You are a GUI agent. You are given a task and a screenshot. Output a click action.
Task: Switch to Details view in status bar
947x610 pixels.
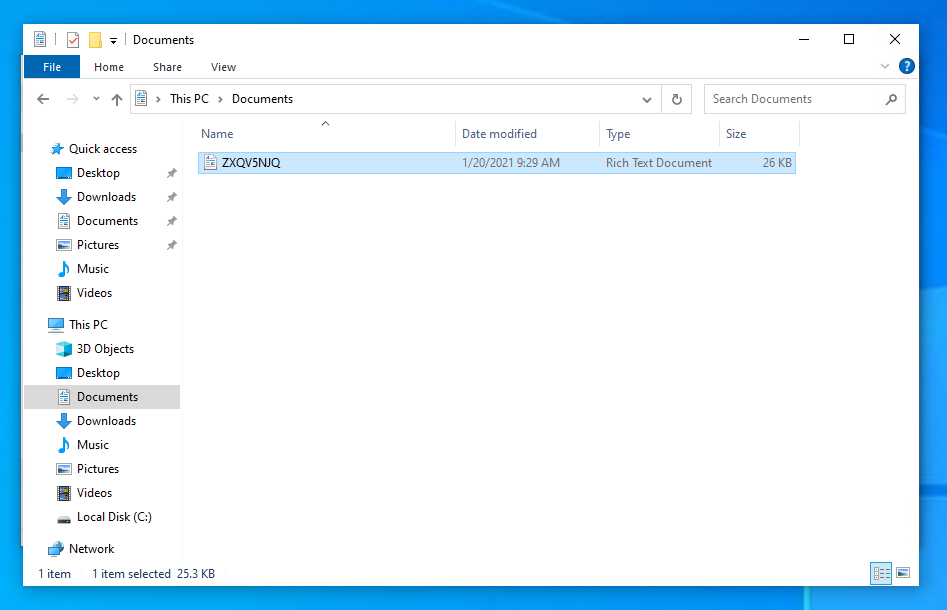click(881, 573)
